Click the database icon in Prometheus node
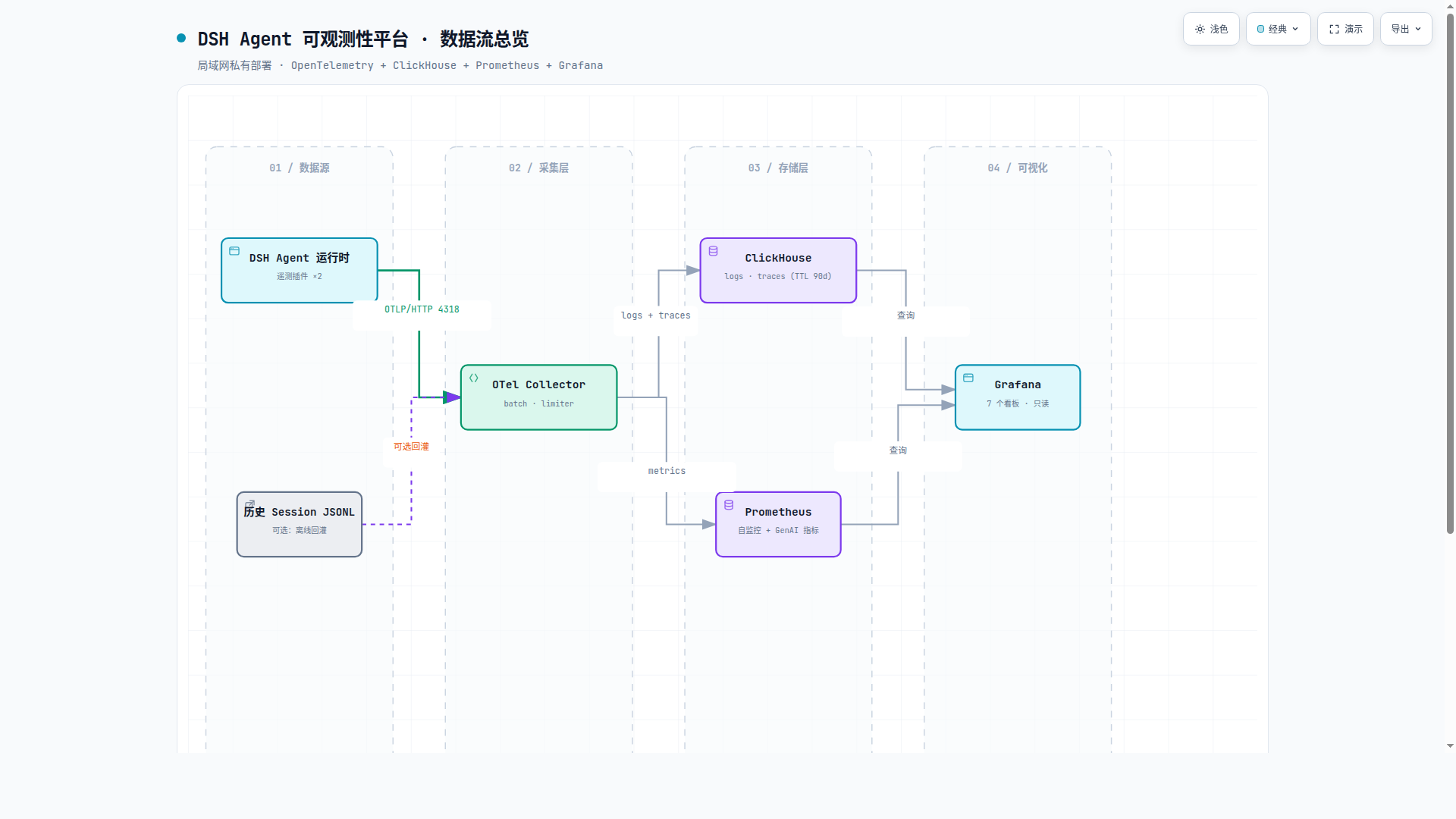Screen dimensions: 1456x819 (x=729, y=505)
